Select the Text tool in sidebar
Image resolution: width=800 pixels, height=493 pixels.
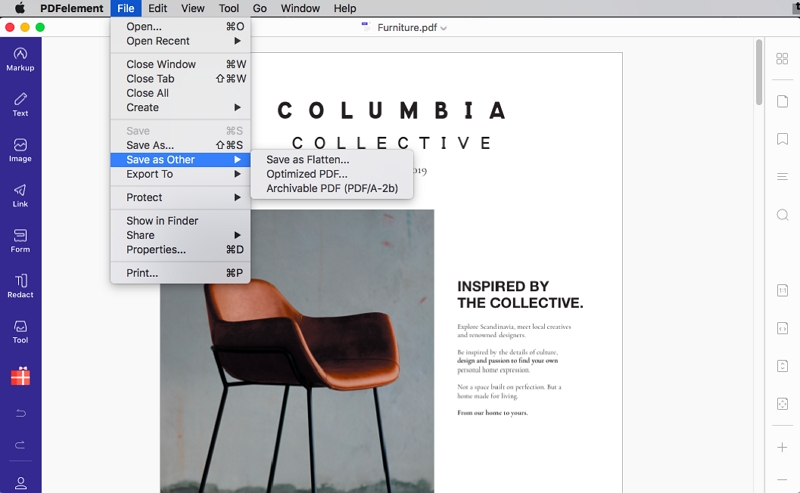click(20, 105)
